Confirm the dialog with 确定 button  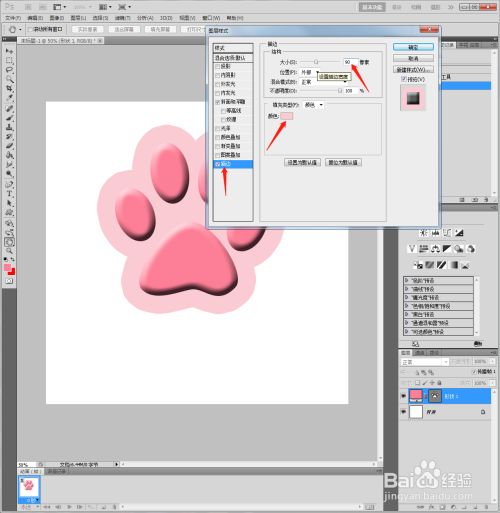[x=413, y=47]
